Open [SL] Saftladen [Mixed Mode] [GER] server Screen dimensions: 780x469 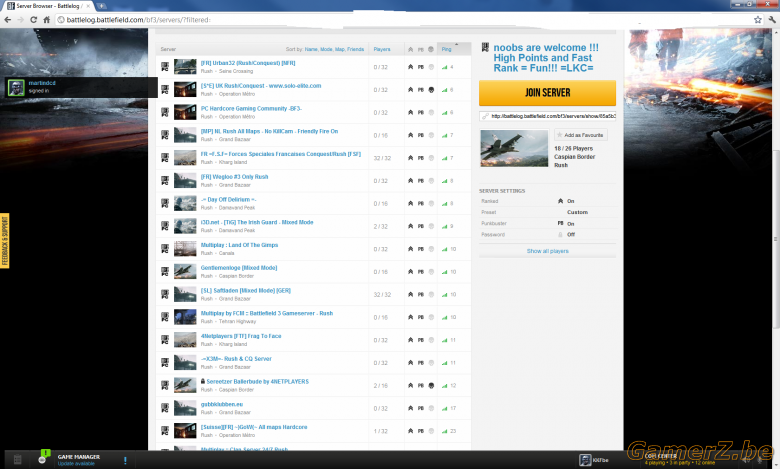coord(246,290)
